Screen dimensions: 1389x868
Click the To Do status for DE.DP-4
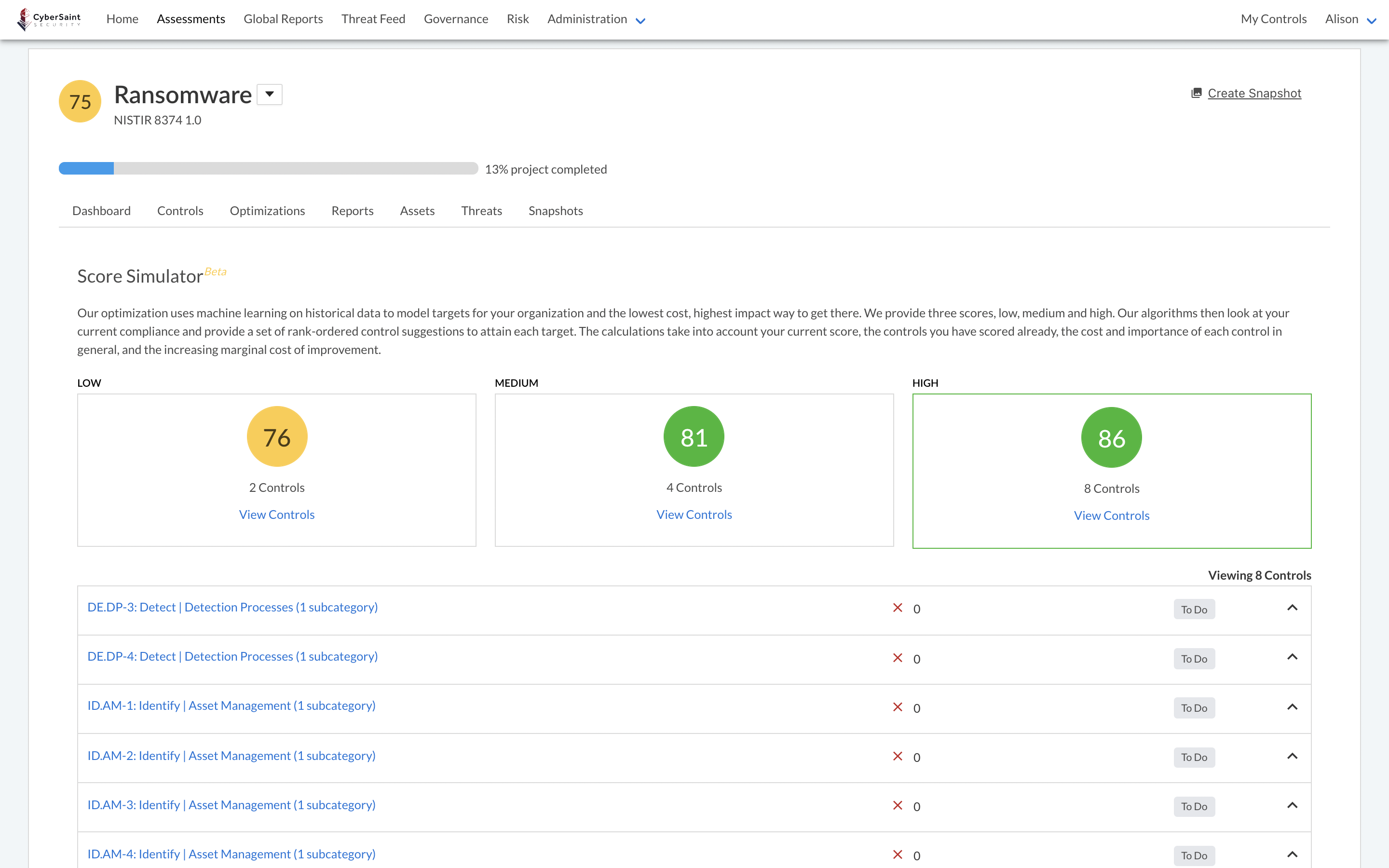1194,659
